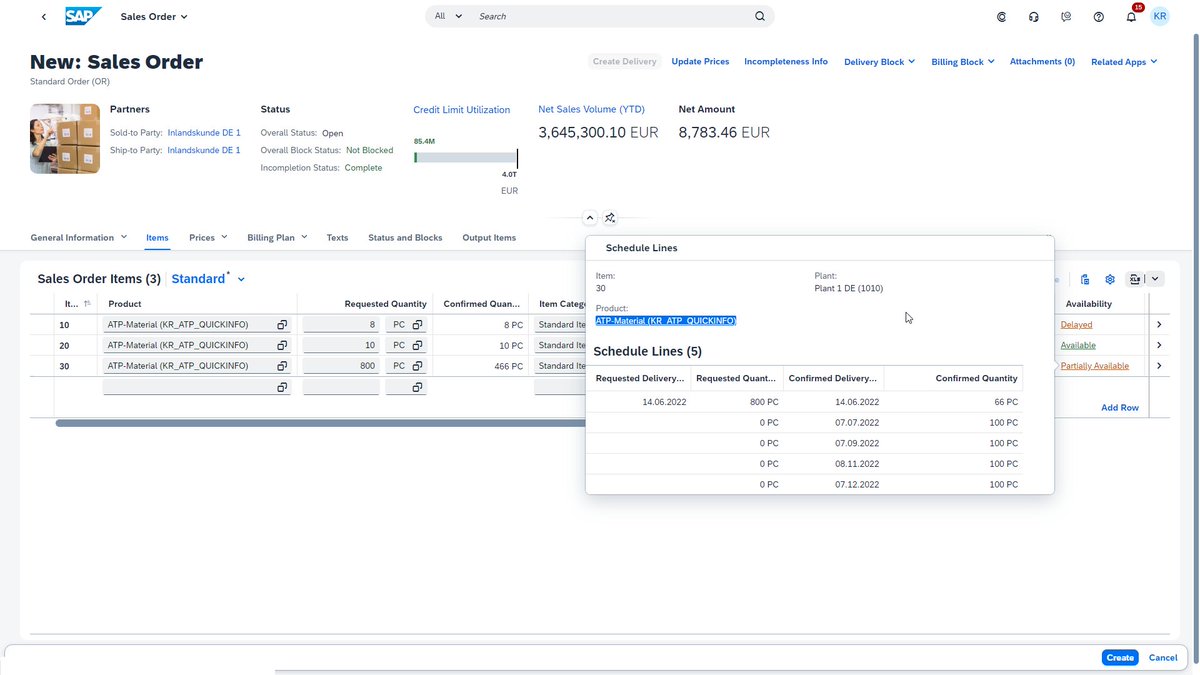Click the requested quantity field showing 800
Image resolution: width=1200 pixels, height=675 pixels.
[x=341, y=366]
